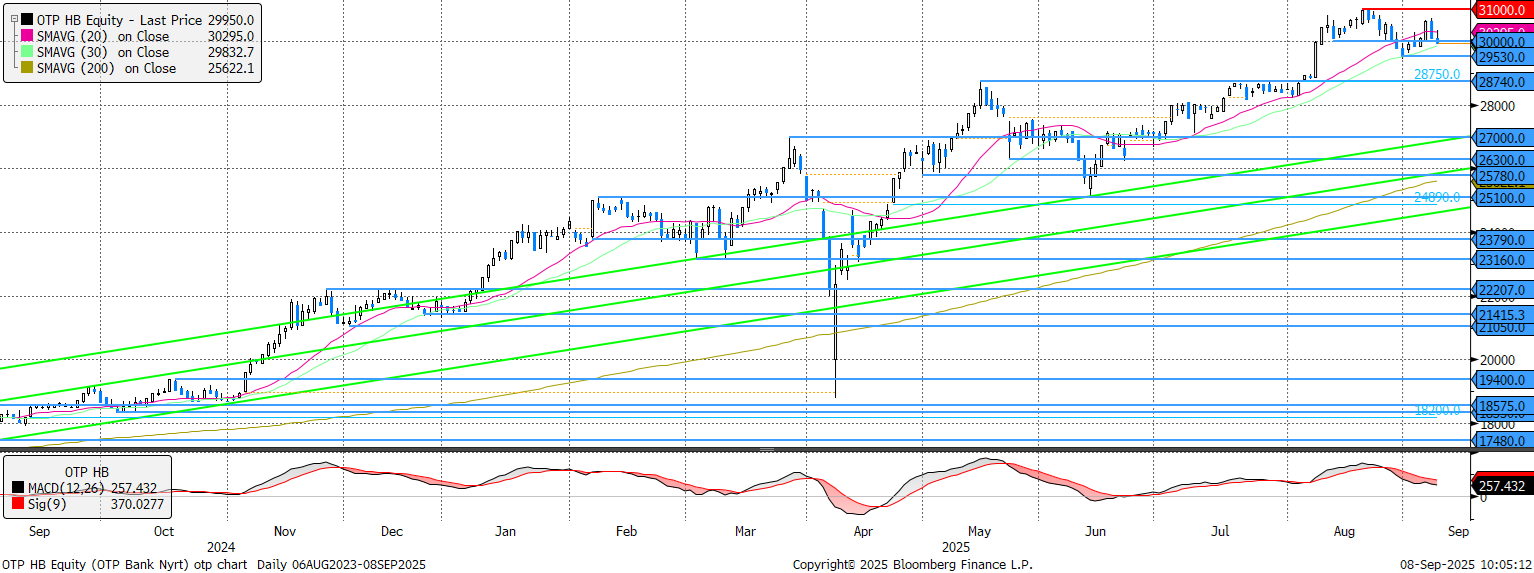Click the 30000.0 price level tag
This screenshot has height=573, width=1534.
(x=1501, y=42)
